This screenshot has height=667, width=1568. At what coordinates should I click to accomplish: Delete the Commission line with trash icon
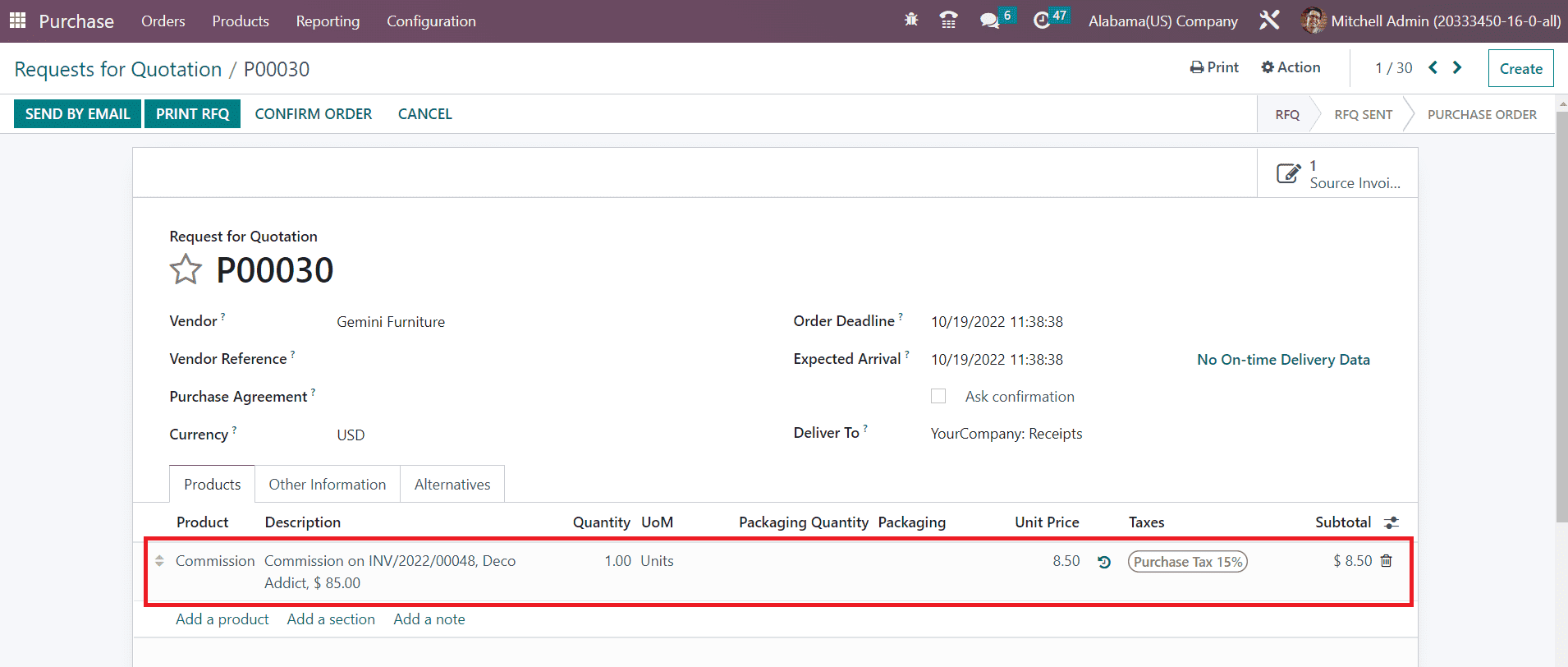1387,561
